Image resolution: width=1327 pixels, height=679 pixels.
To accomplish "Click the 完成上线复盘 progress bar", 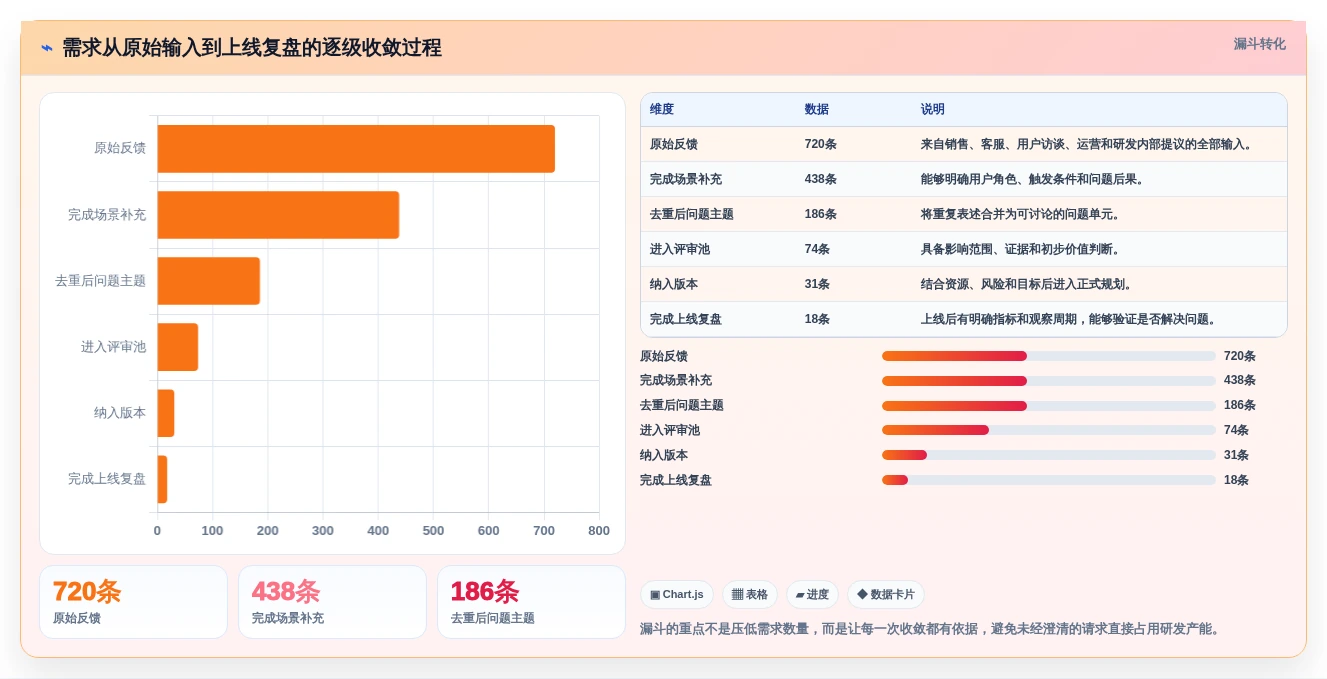I will tap(1049, 480).
